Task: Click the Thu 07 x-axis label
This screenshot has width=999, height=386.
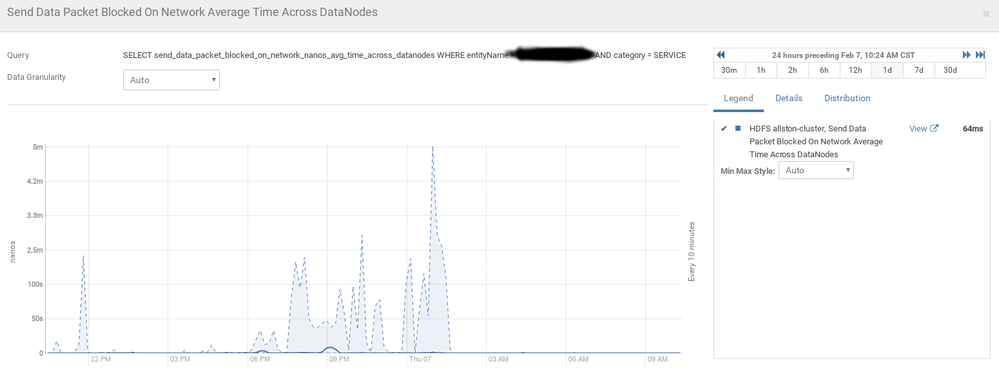Action: (x=420, y=360)
